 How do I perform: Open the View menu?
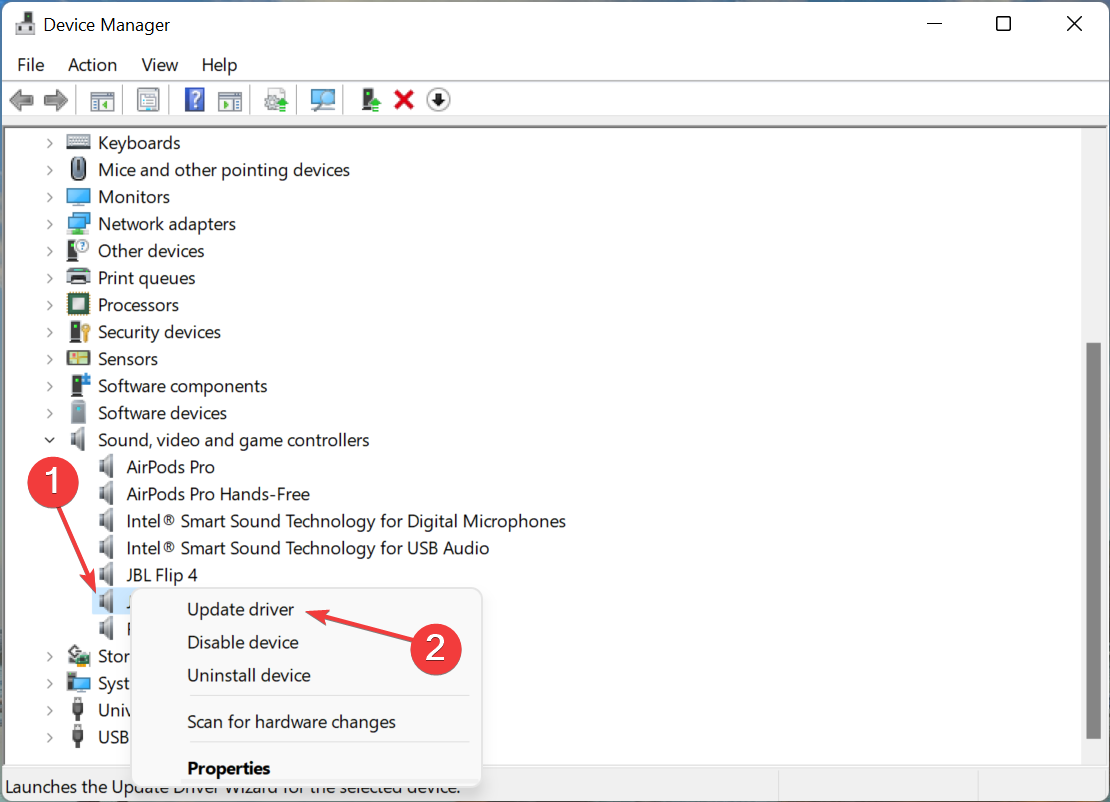(159, 65)
